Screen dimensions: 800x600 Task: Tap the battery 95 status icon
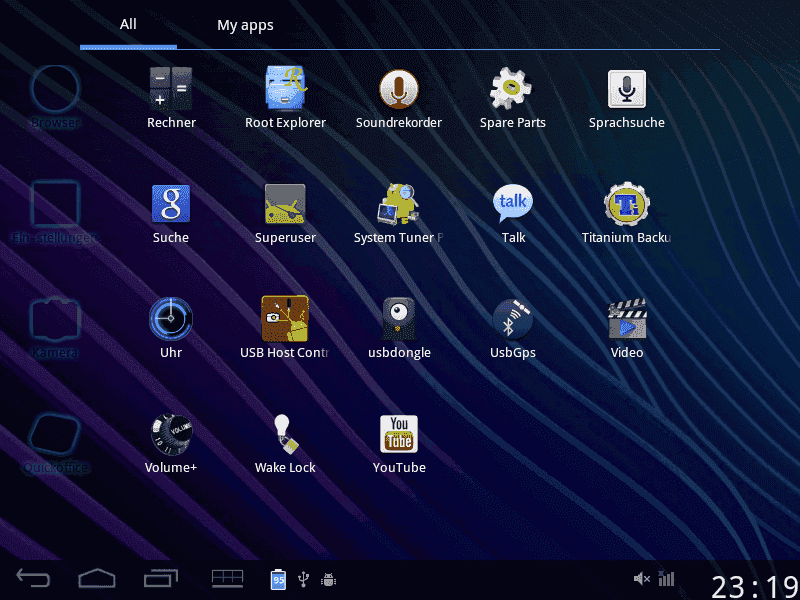point(278,579)
